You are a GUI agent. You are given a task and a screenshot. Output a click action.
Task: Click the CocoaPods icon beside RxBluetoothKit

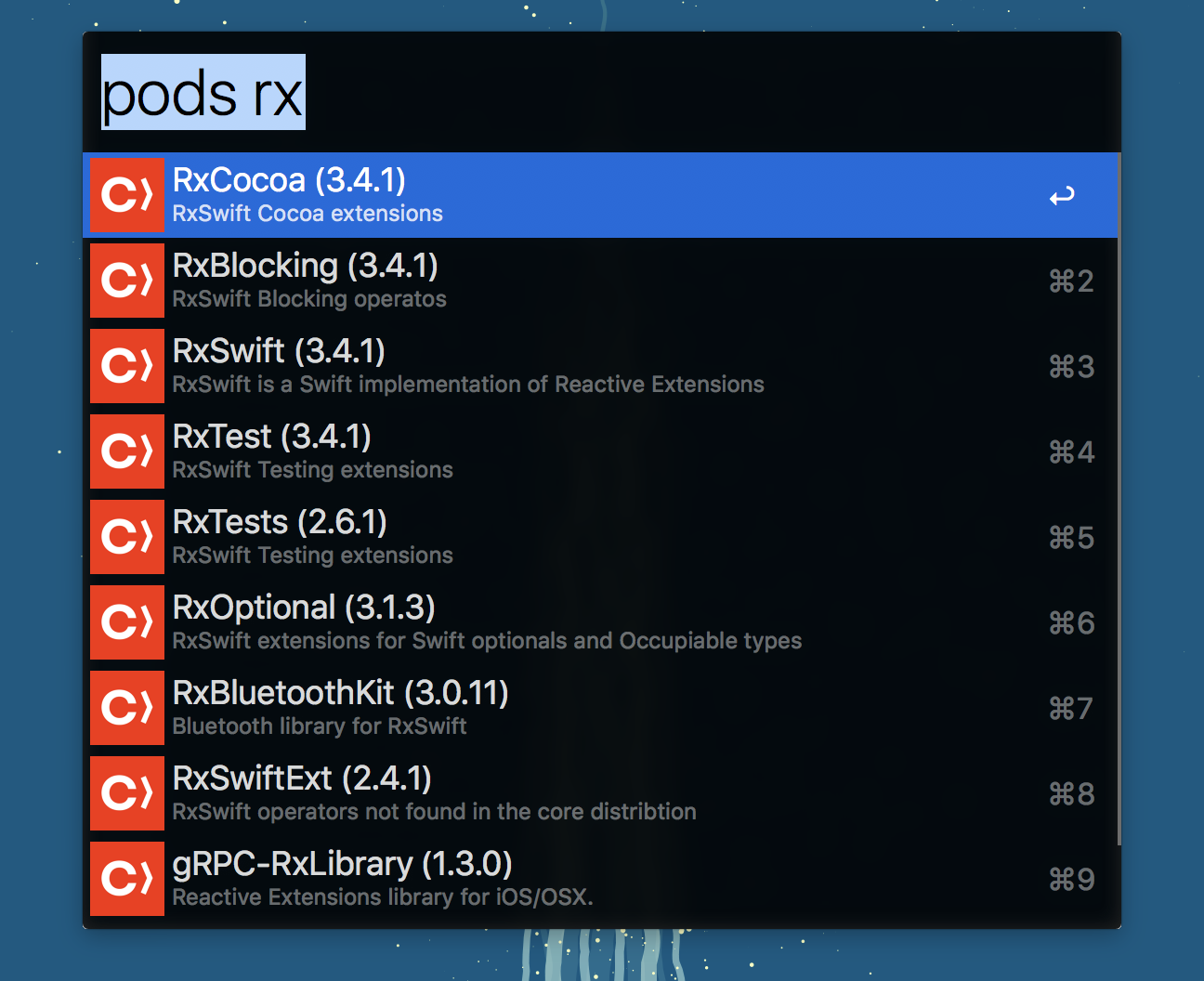[x=127, y=708]
